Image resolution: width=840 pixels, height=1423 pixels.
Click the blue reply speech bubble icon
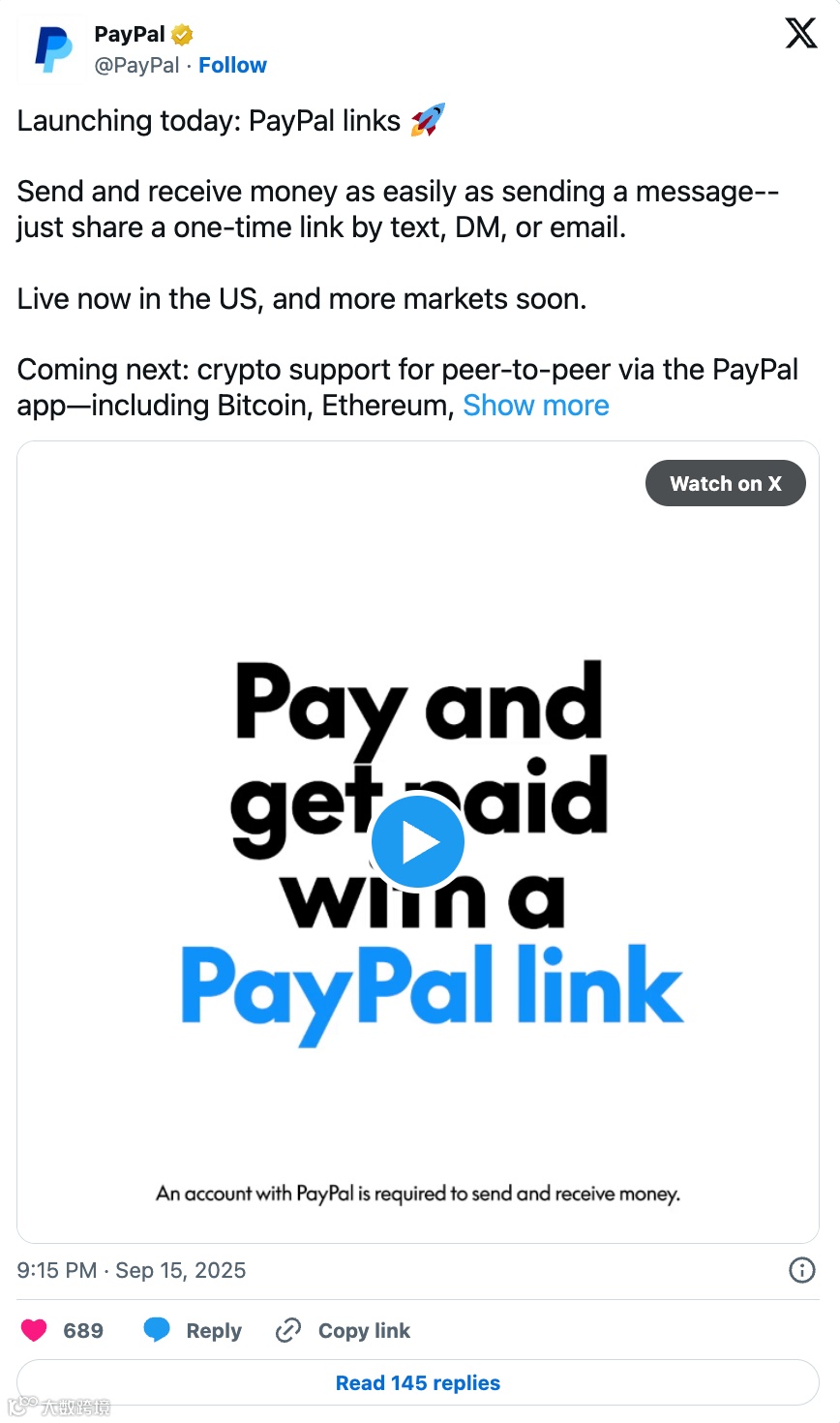157,1330
